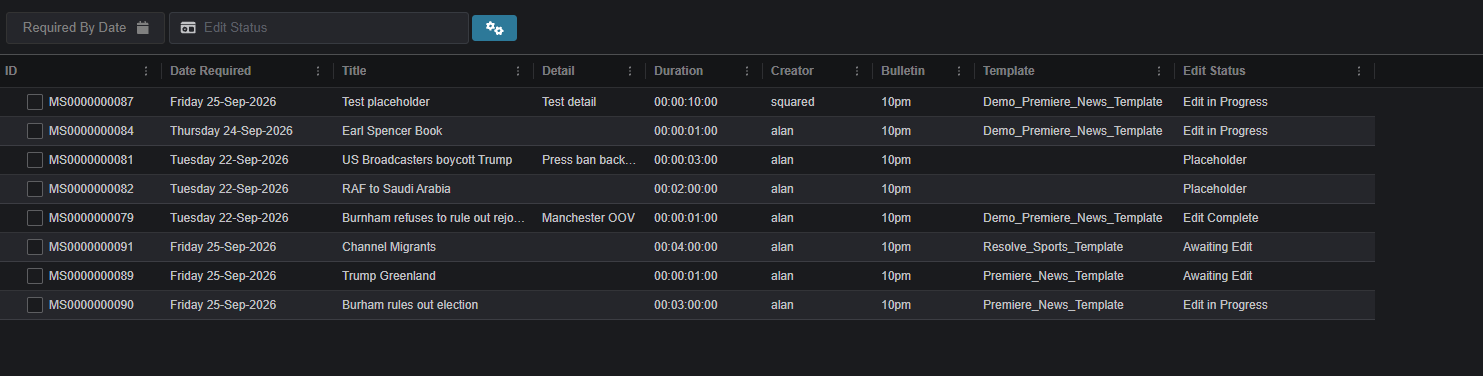Sort by Duration column header
Image resolution: width=1483 pixels, height=376 pixels.
click(x=678, y=71)
